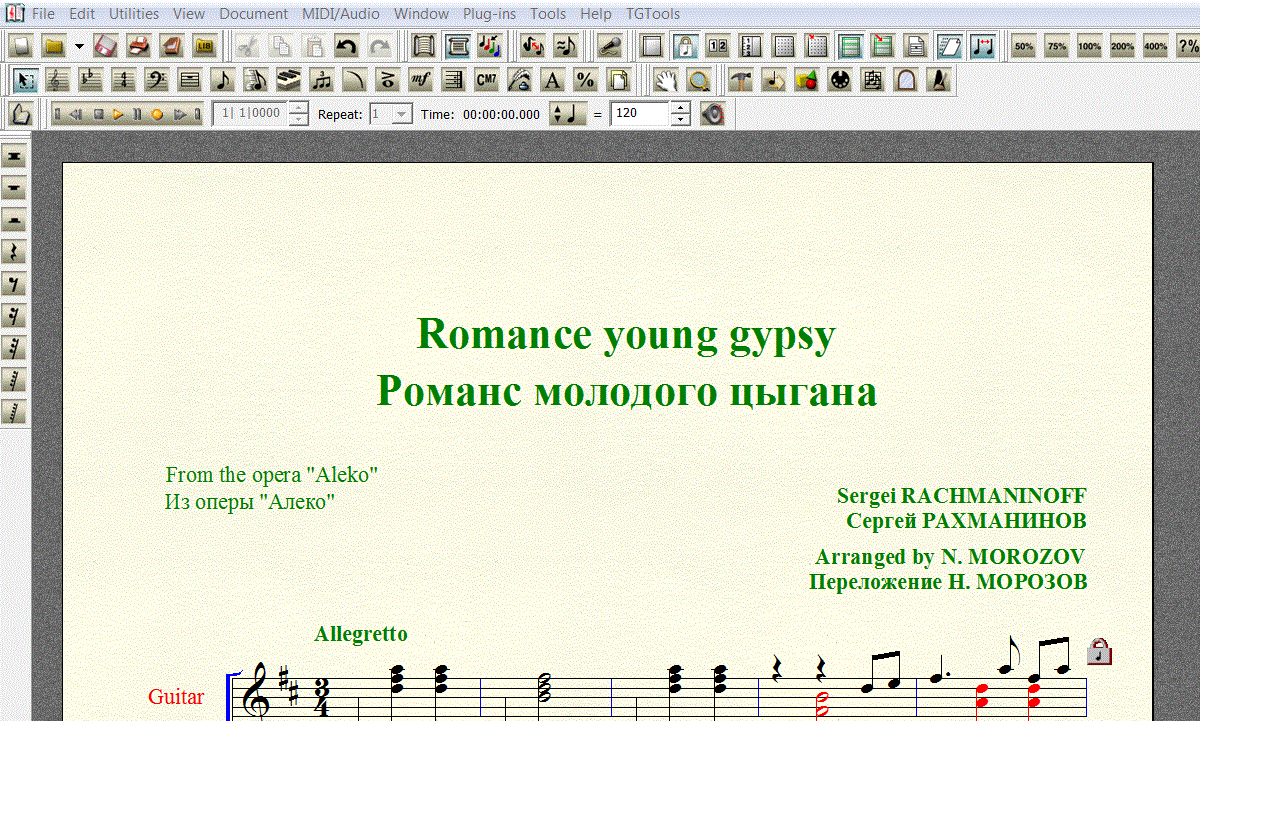1274x817 pixels.
Task: Select the Page Layout tool
Action: 619,80
